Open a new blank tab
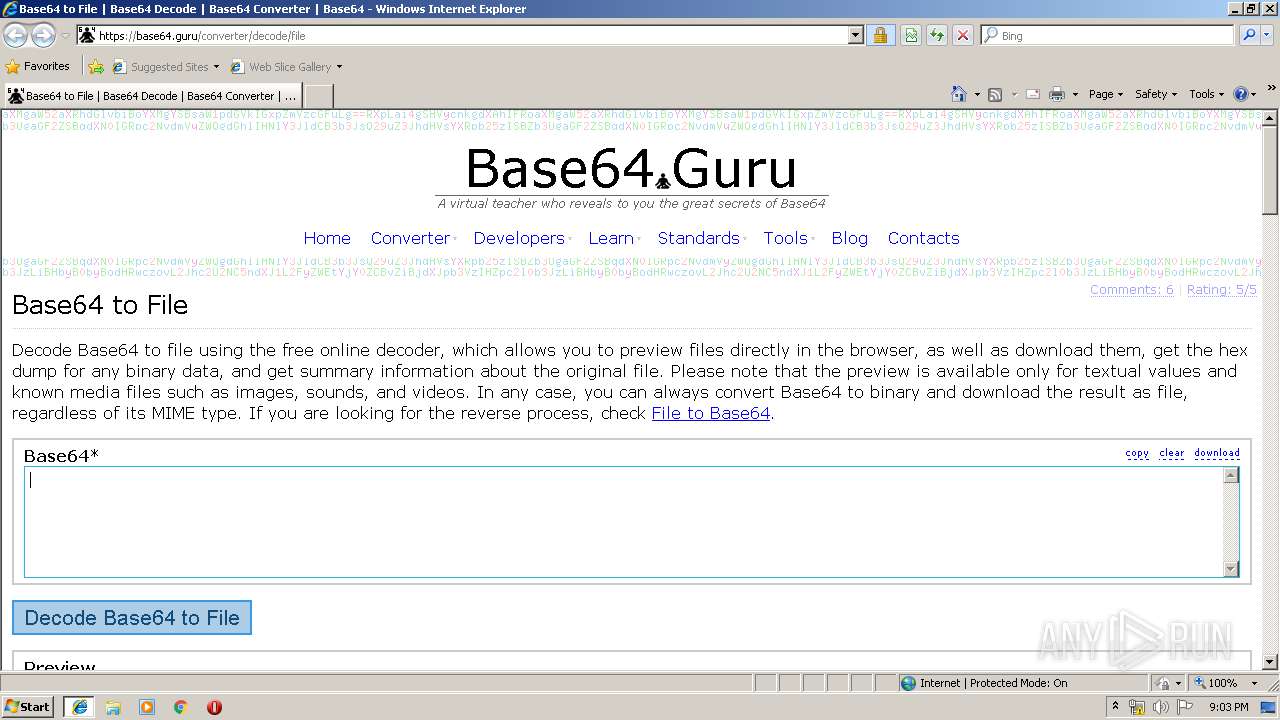 (x=318, y=96)
